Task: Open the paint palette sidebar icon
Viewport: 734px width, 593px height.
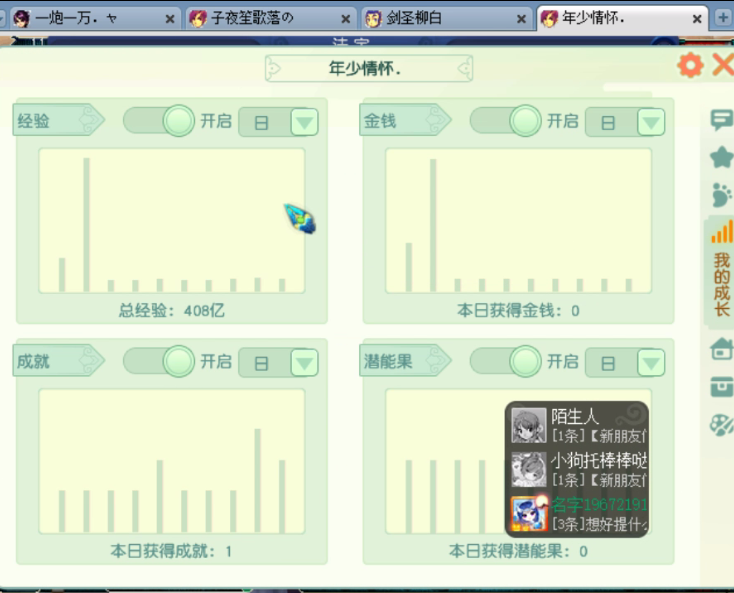Action: (721, 425)
